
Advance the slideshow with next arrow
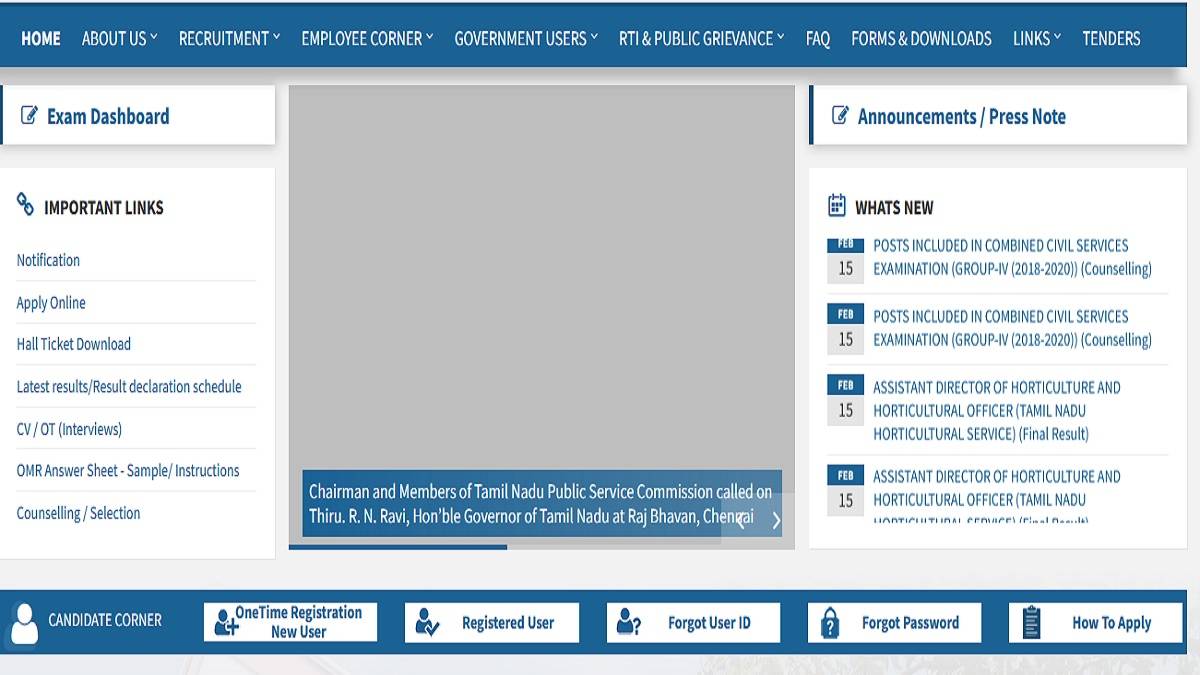(x=776, y=519)
